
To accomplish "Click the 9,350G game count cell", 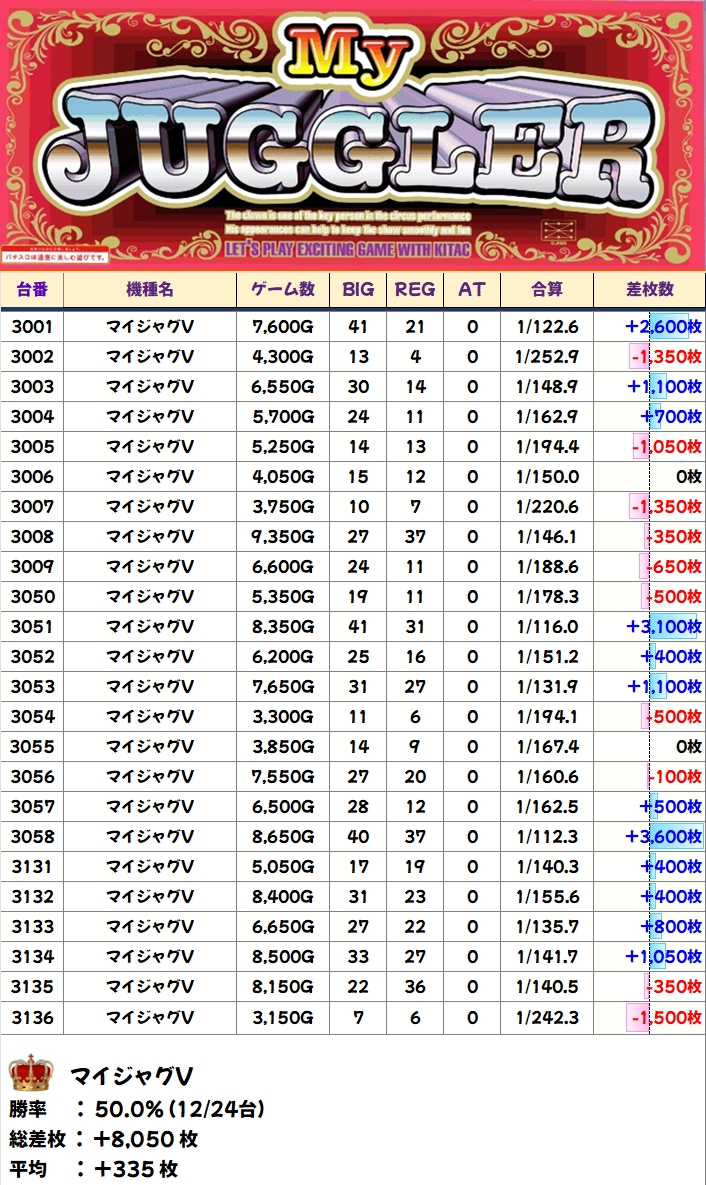I will pos(283,537).
